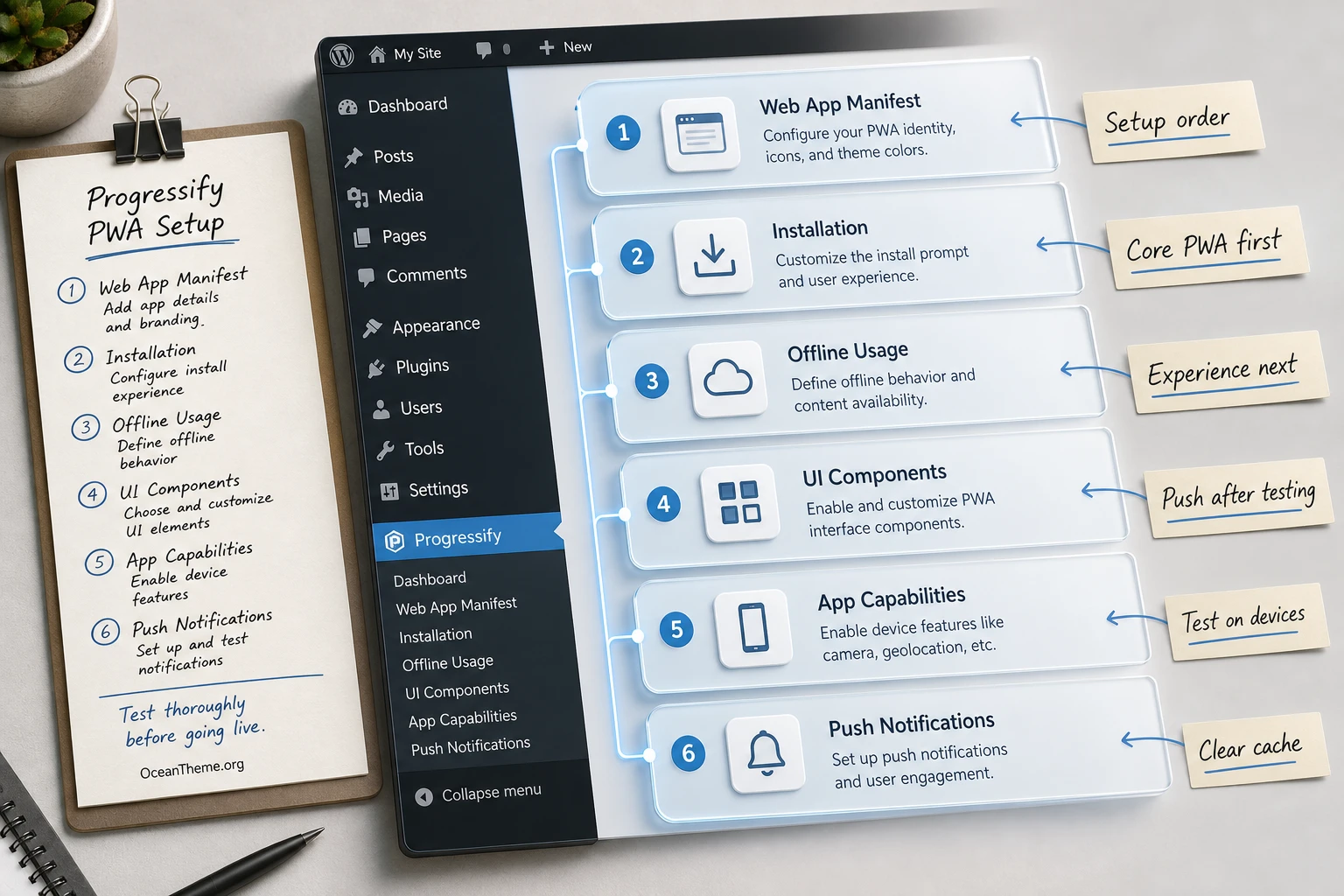Viewport: 1344px width, 896px height.
Task: Open the Offline Usage card's cloud icon
Action: tap(728, 379)
